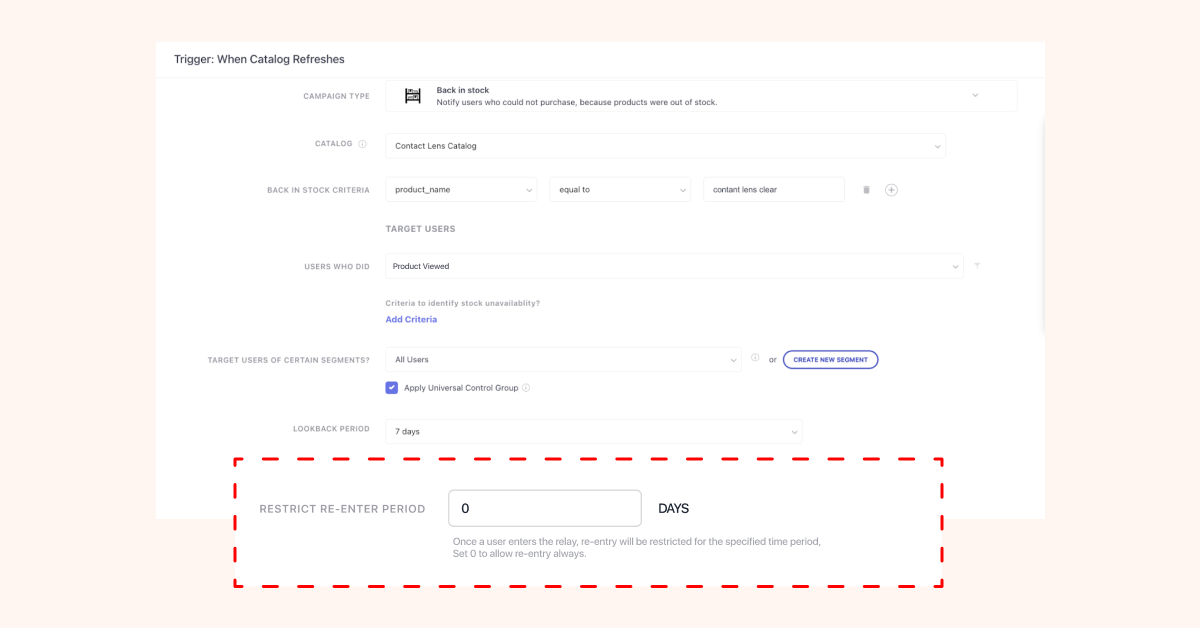Image resolution: width=1200 pixels, height=628 pixels.
Task: Expand the Campaign Type dropdown
Action: [974, 96]
